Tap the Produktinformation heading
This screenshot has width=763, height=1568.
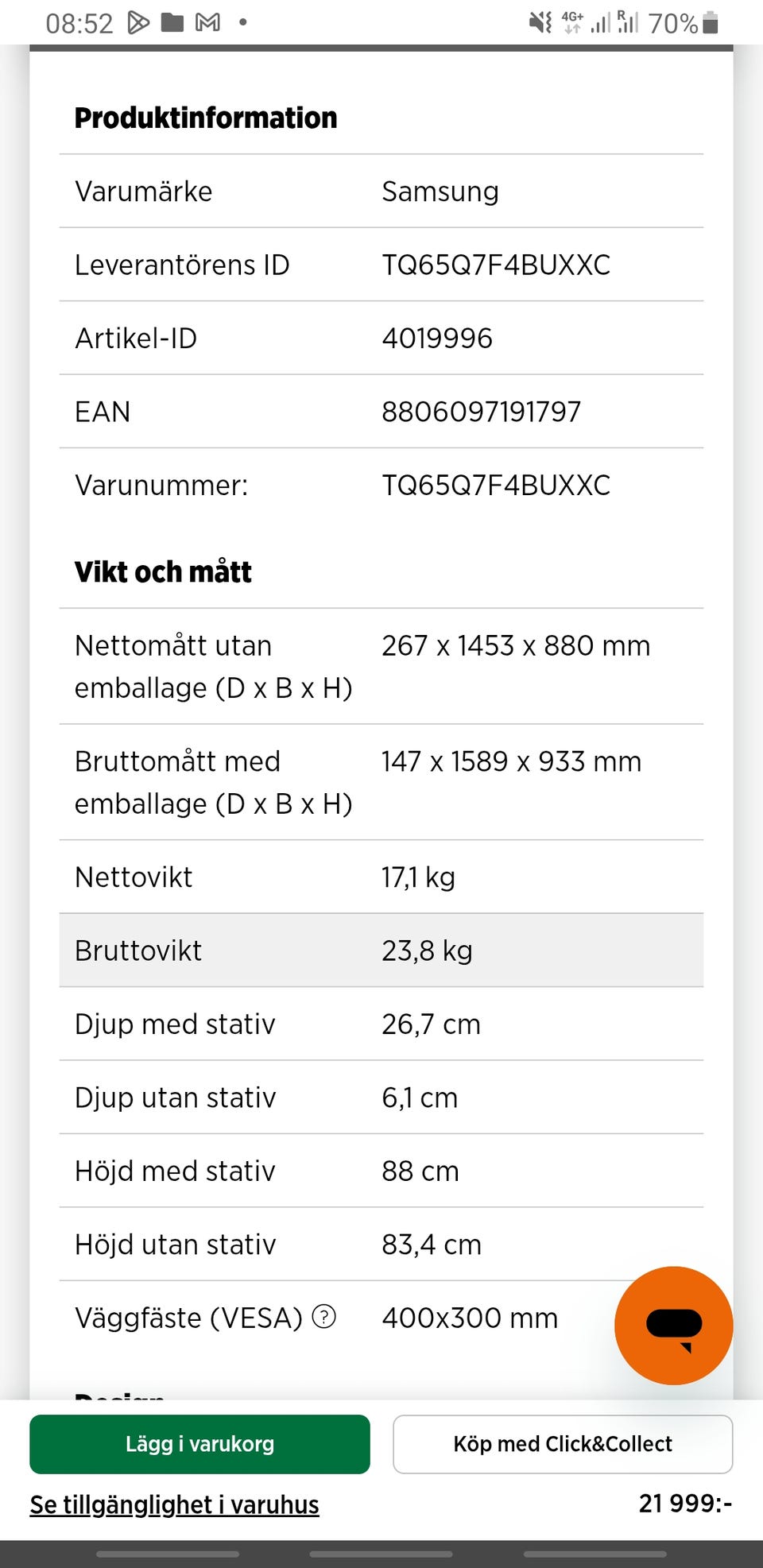206,118
